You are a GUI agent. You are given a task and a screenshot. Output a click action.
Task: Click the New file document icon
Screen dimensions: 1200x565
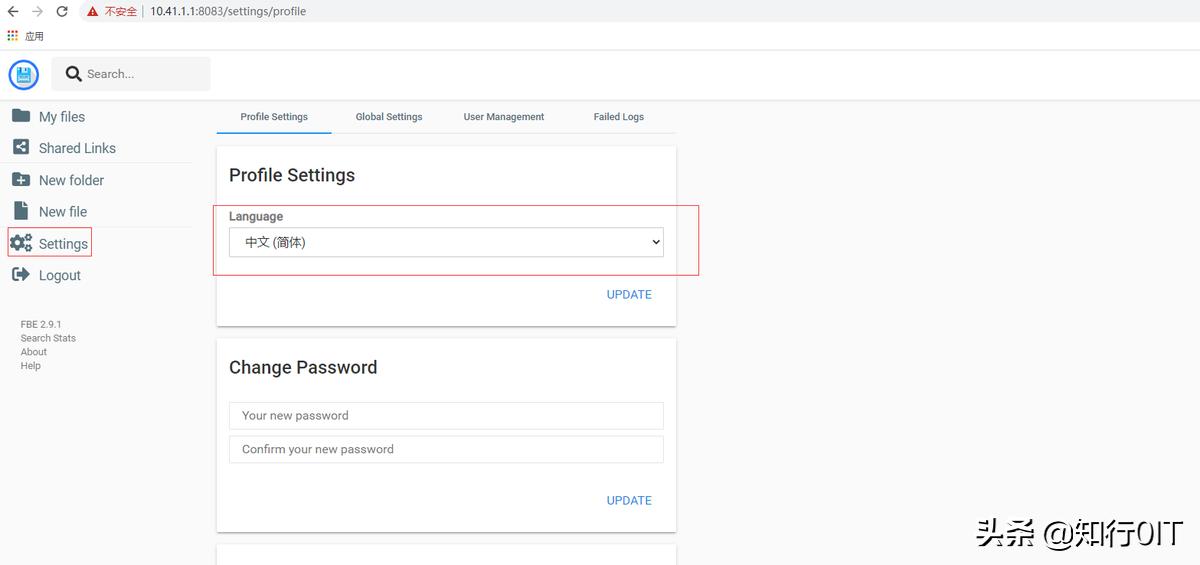click(x=21, y=211)
